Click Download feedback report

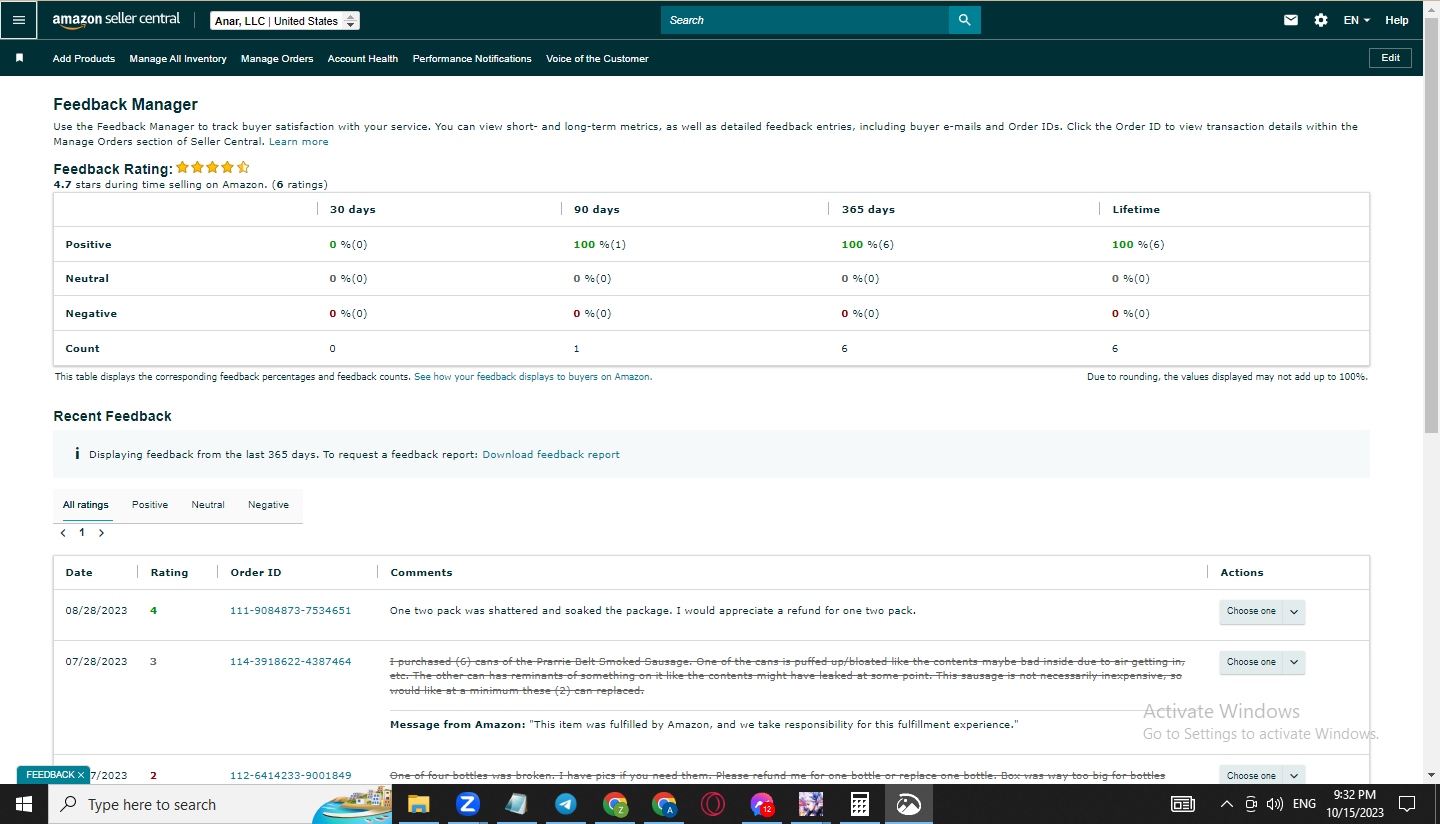(x=551, y=455)
